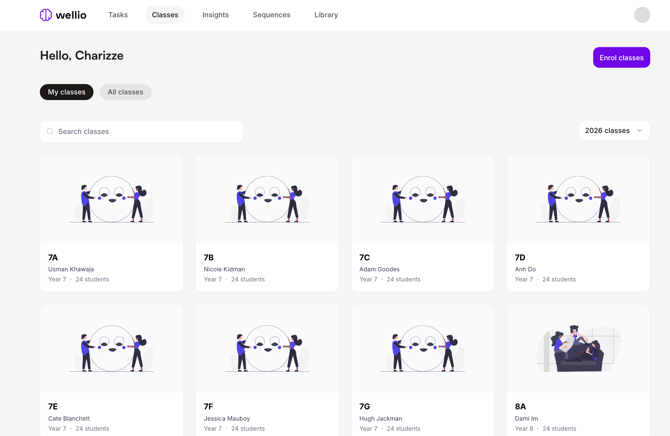The image size is (670, 436).
Task: Click teacher name Usman Khawaja
Action: [x=71, y=269]
